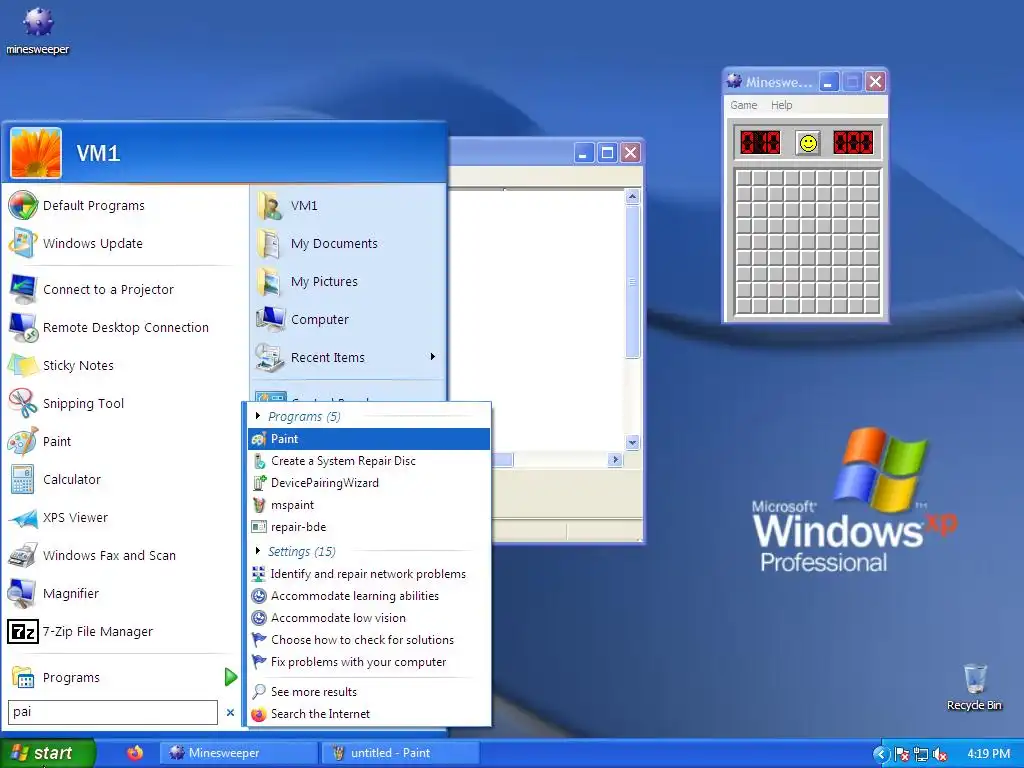Screen dimensions: 1024x768
Task: Click the Magnifier icon
Action: coord(23,593)
